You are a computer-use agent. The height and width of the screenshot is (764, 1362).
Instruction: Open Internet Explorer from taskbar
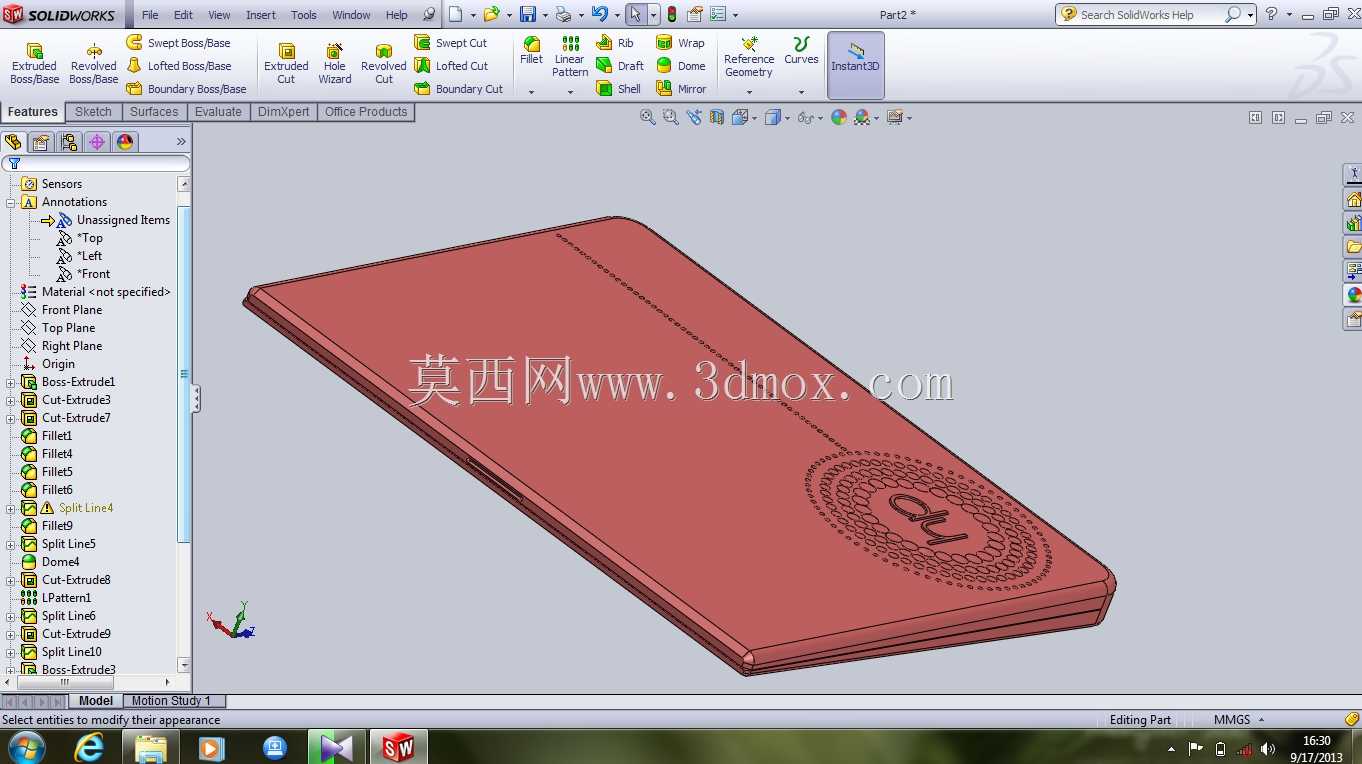89,747
